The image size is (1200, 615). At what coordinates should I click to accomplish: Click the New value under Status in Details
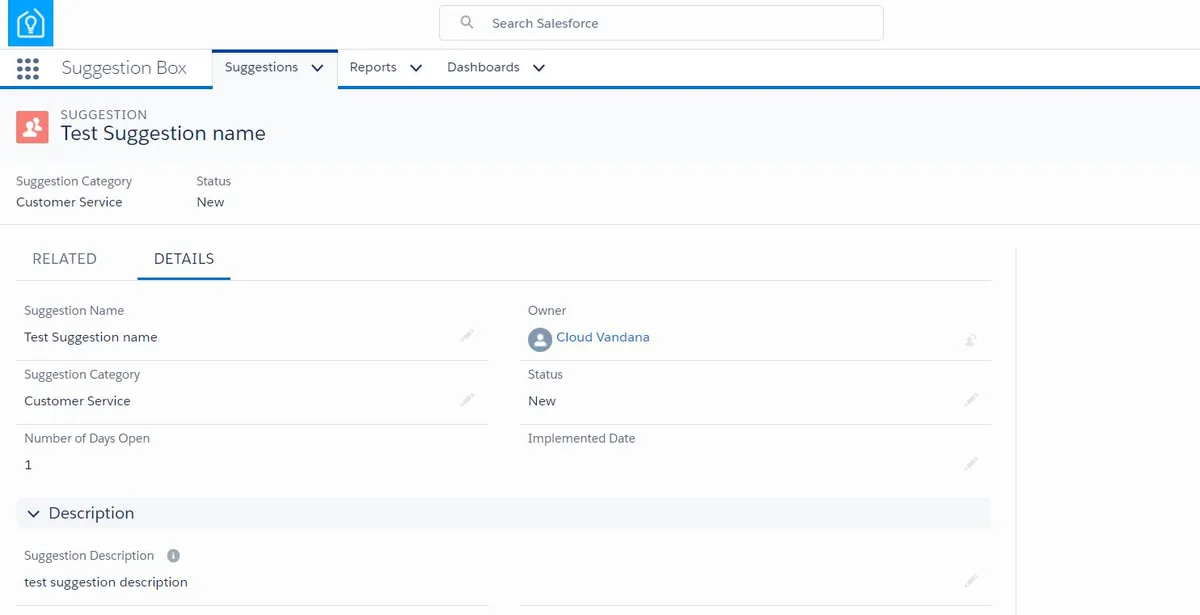[542, 401]
